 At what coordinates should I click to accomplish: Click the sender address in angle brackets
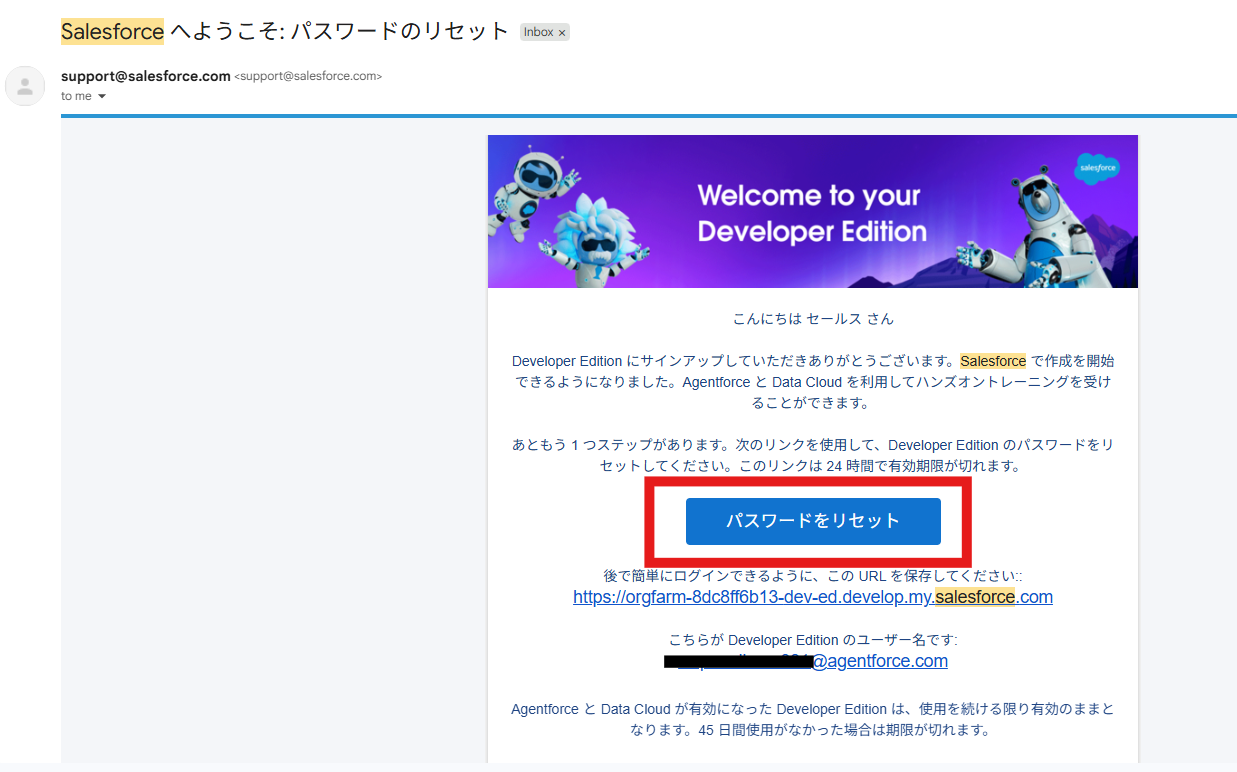pyautogui.click(x=308, y=77)
